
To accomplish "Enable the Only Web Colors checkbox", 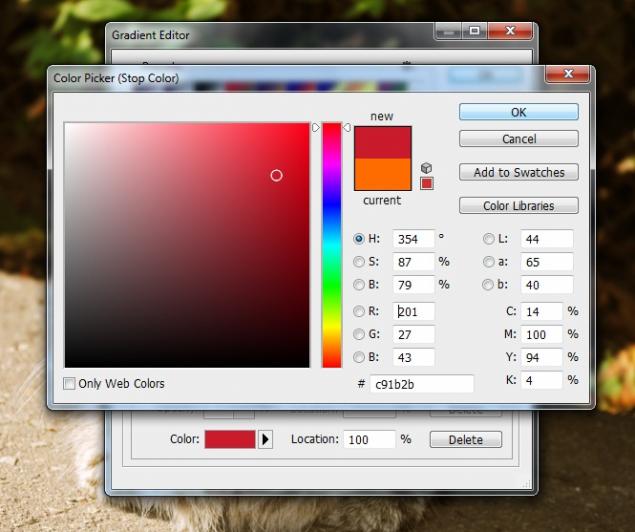I will tap(70, 383).
